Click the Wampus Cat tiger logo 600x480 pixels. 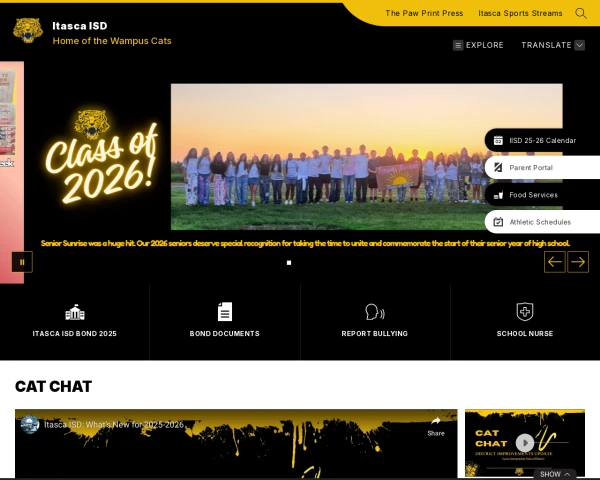point(28,31)
